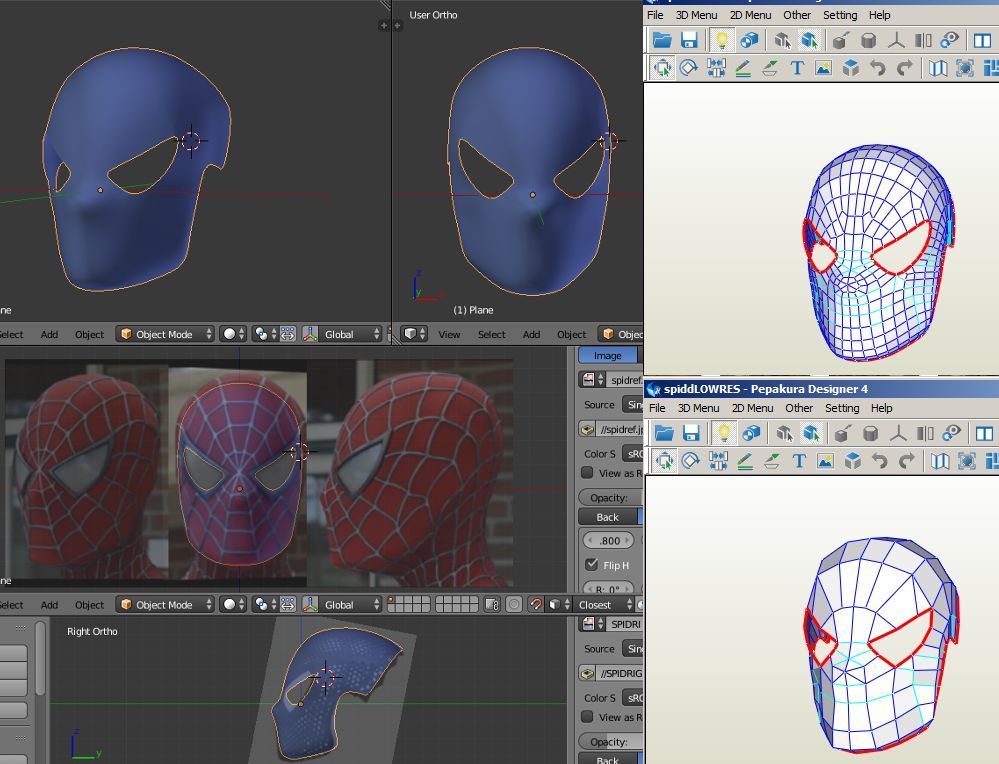
Task: Click redo arrow in top Pepakura window
Action: coord(904,68)
